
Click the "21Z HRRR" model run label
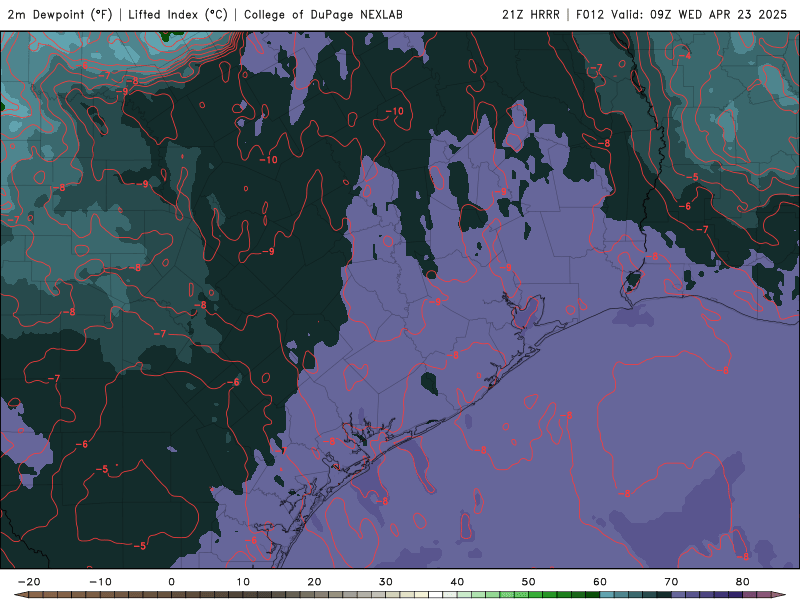tap(531, 14)
